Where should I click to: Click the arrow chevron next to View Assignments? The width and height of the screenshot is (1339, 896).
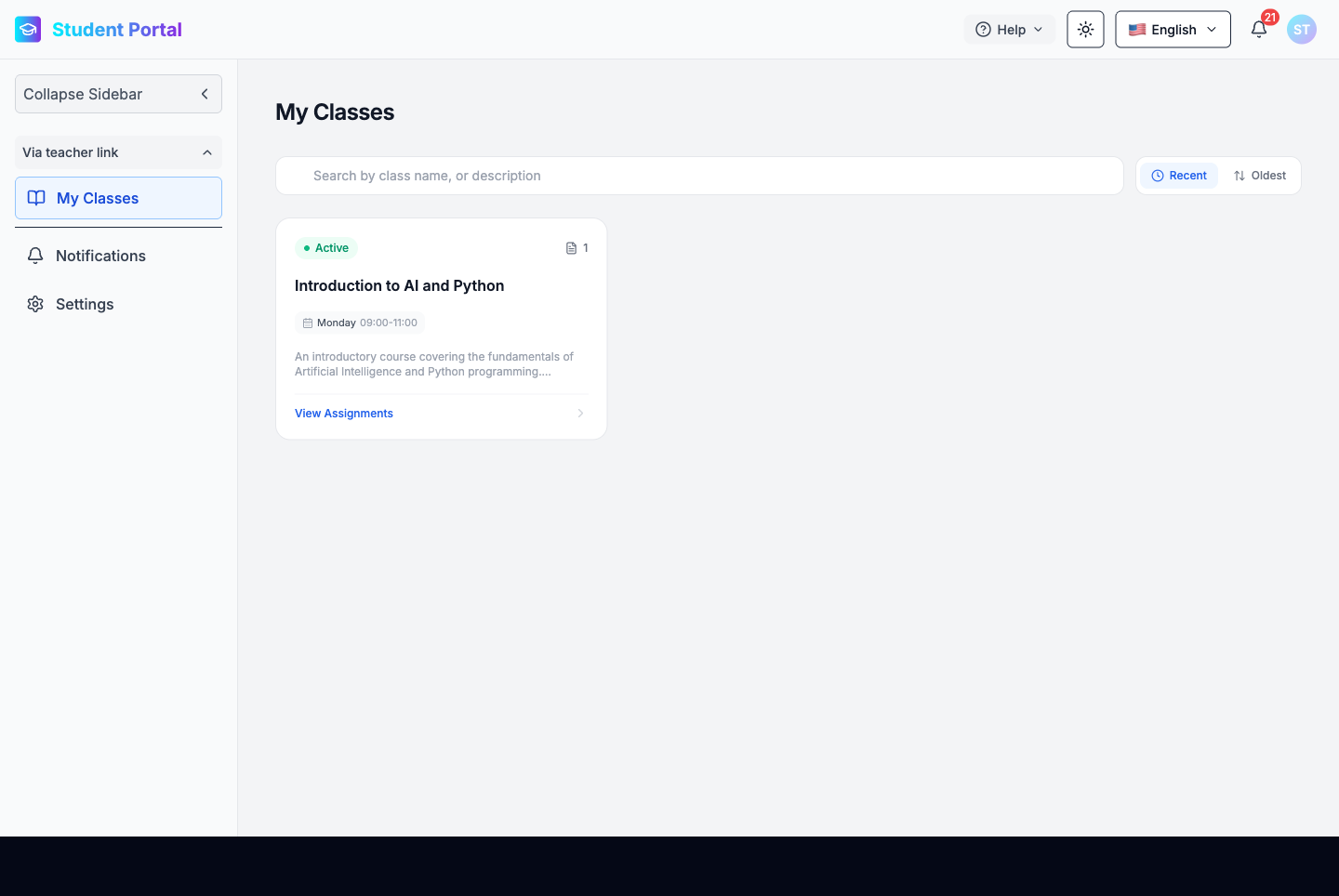click(x=580, y=414)
